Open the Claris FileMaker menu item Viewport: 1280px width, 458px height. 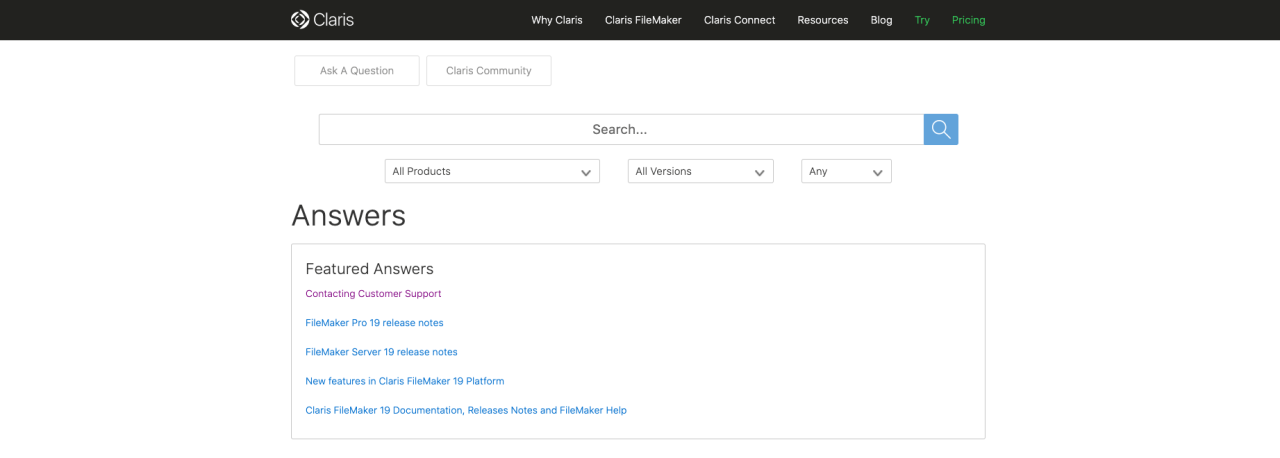tap(643, 20)
